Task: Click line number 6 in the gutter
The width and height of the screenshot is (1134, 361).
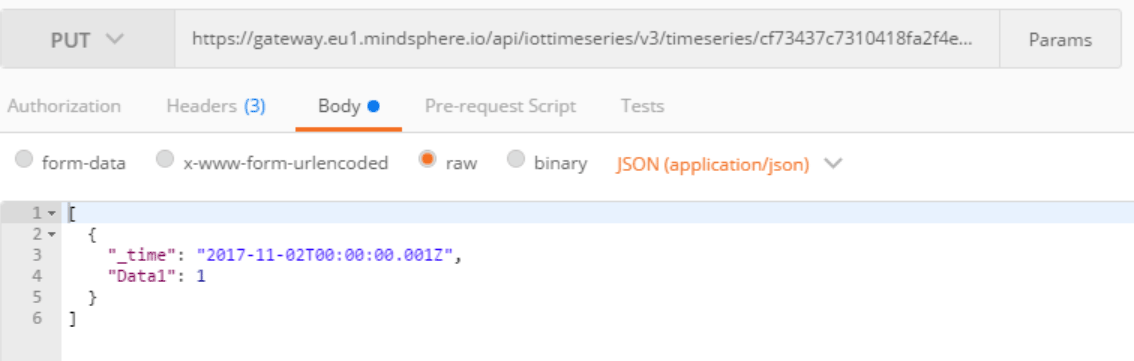Action: (38, 318)
